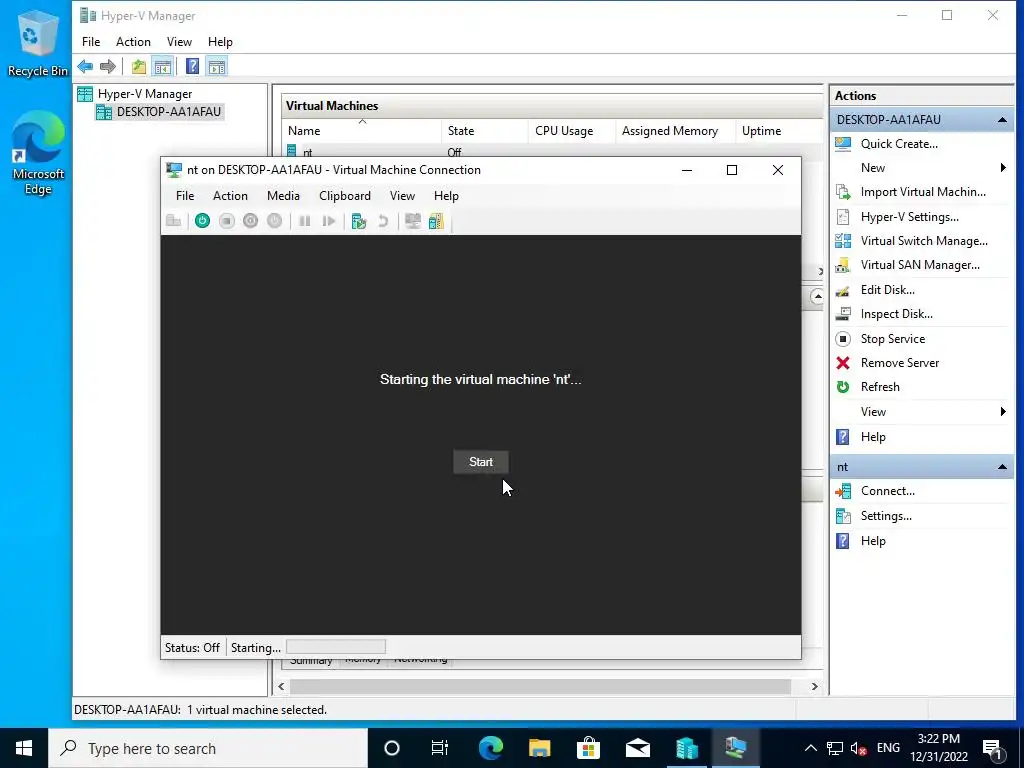Click Enhanced Session icon in VM toolbar

coord(412,221)
